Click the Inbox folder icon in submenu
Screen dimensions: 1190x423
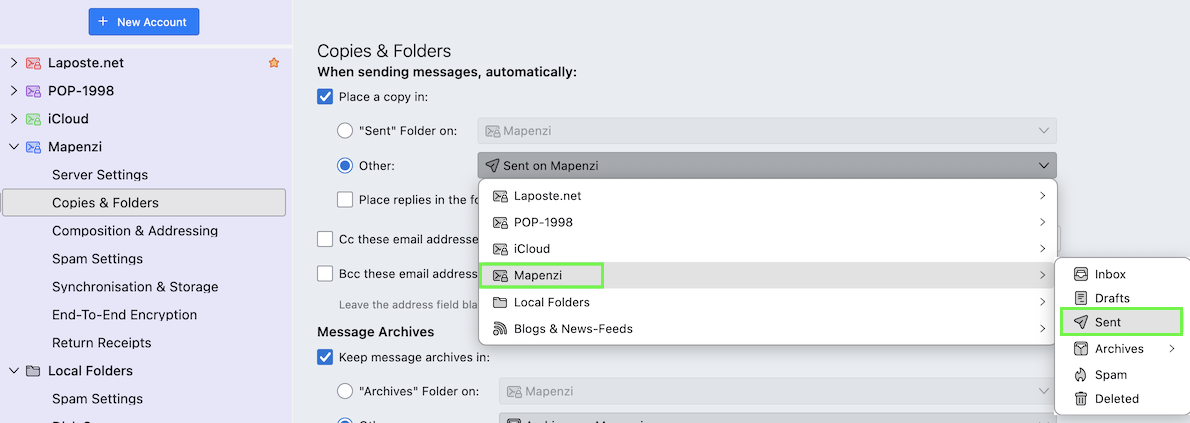(x=1080, y=274)
